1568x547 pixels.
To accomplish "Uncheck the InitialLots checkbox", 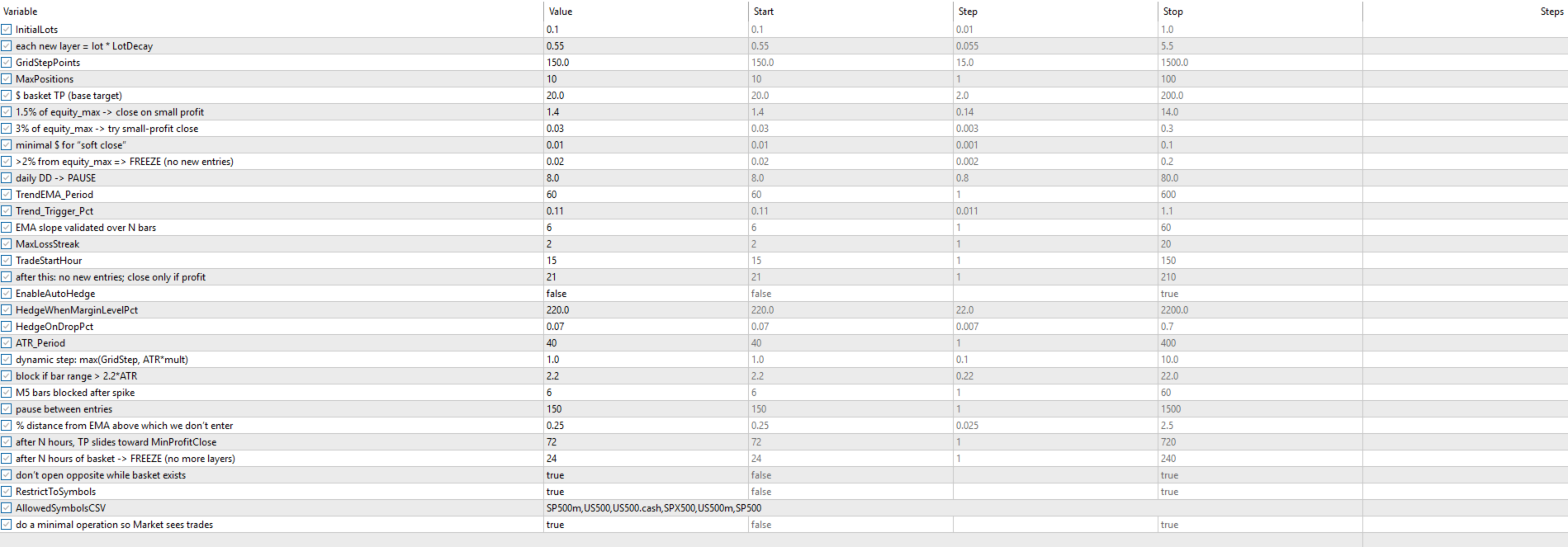I will [7, 30].
